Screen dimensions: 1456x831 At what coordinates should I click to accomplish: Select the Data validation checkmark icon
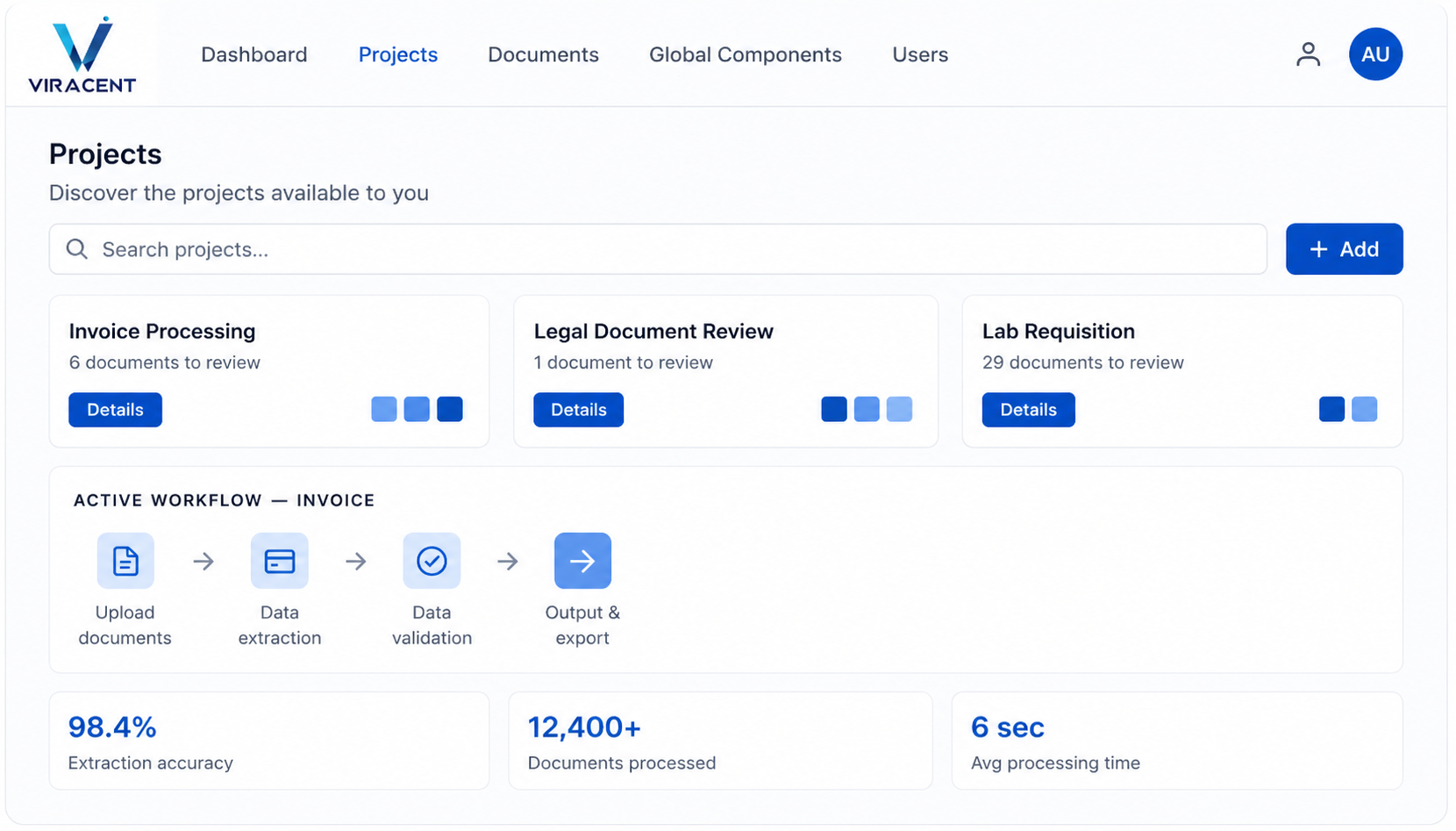coord(432,561)
